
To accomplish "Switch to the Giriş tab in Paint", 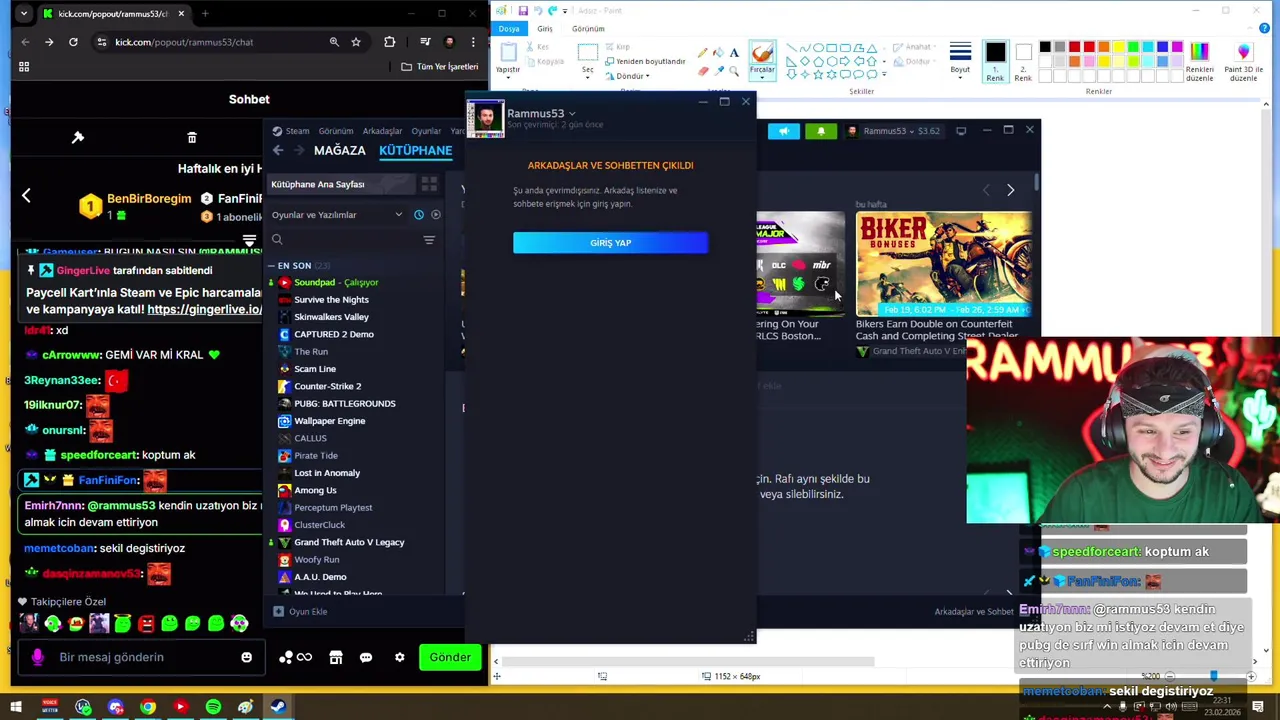I will 545,29.
